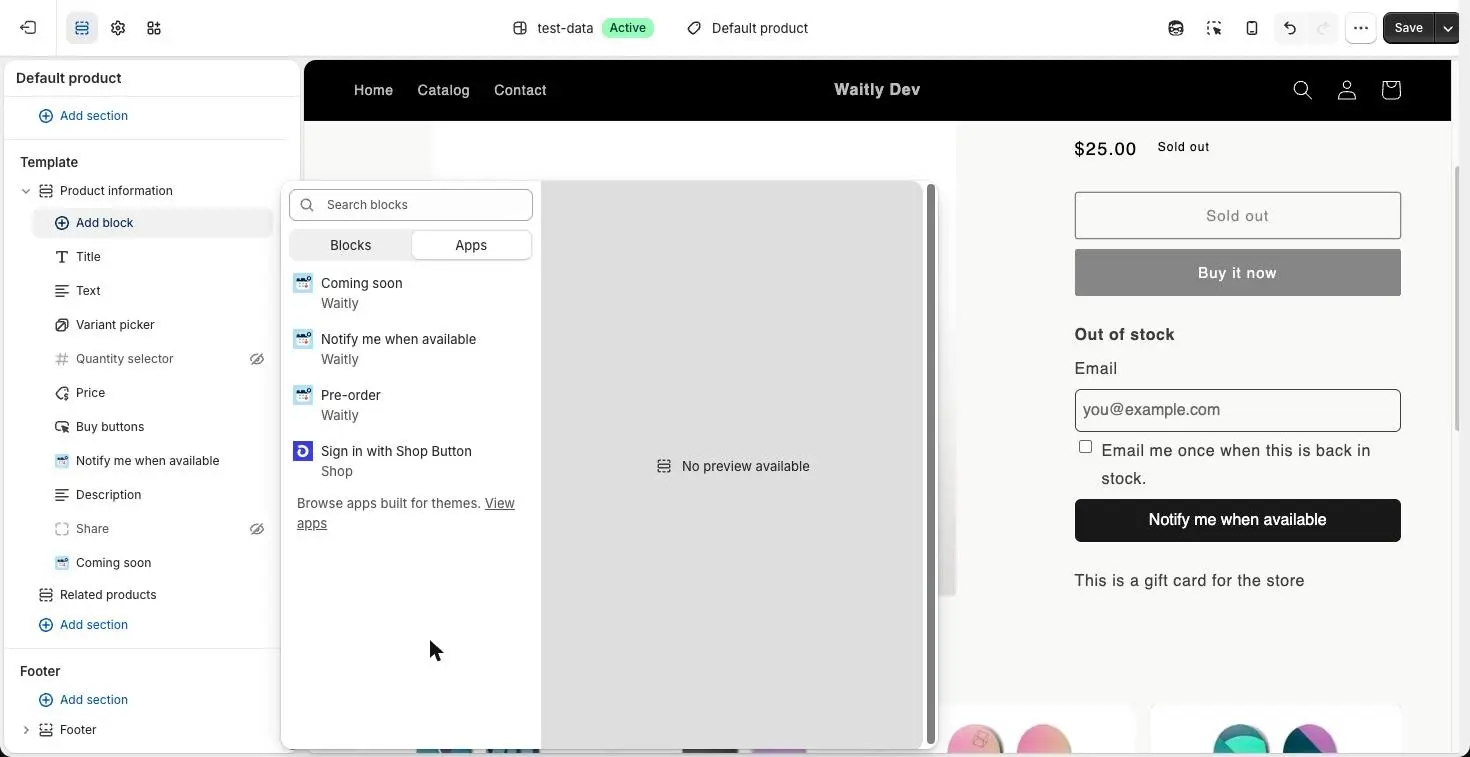
Task: Click the storefront search magnifier icon
Action: point(1302,90)
